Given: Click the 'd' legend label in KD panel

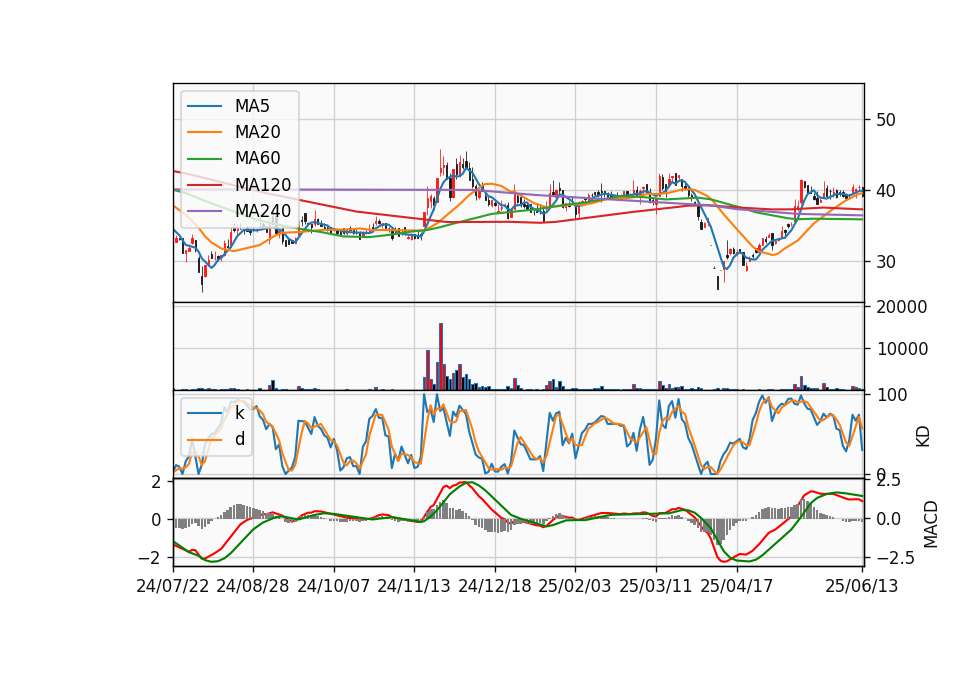Looking at the screenshot, I should [239, 438].
